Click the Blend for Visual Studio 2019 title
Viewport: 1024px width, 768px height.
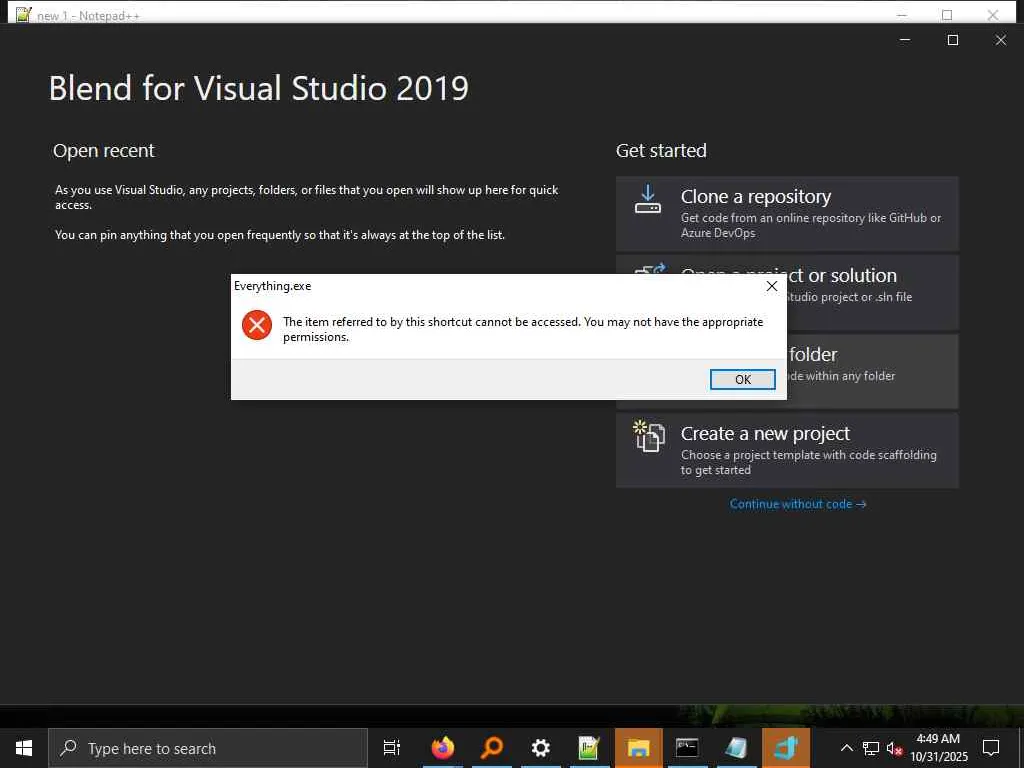259,88
